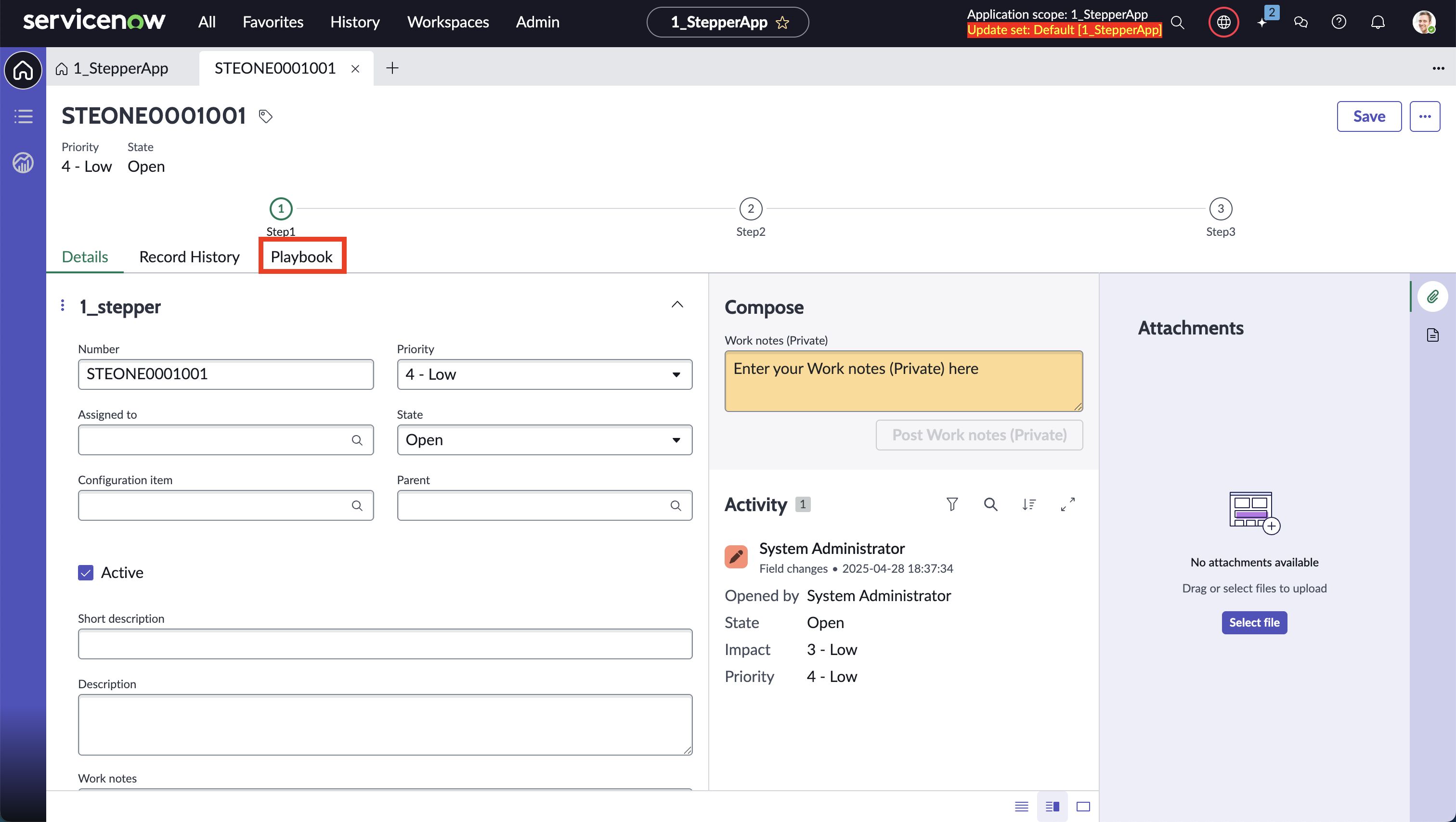Favorite 1_StepperApp with the star icon

coord(782,23)
